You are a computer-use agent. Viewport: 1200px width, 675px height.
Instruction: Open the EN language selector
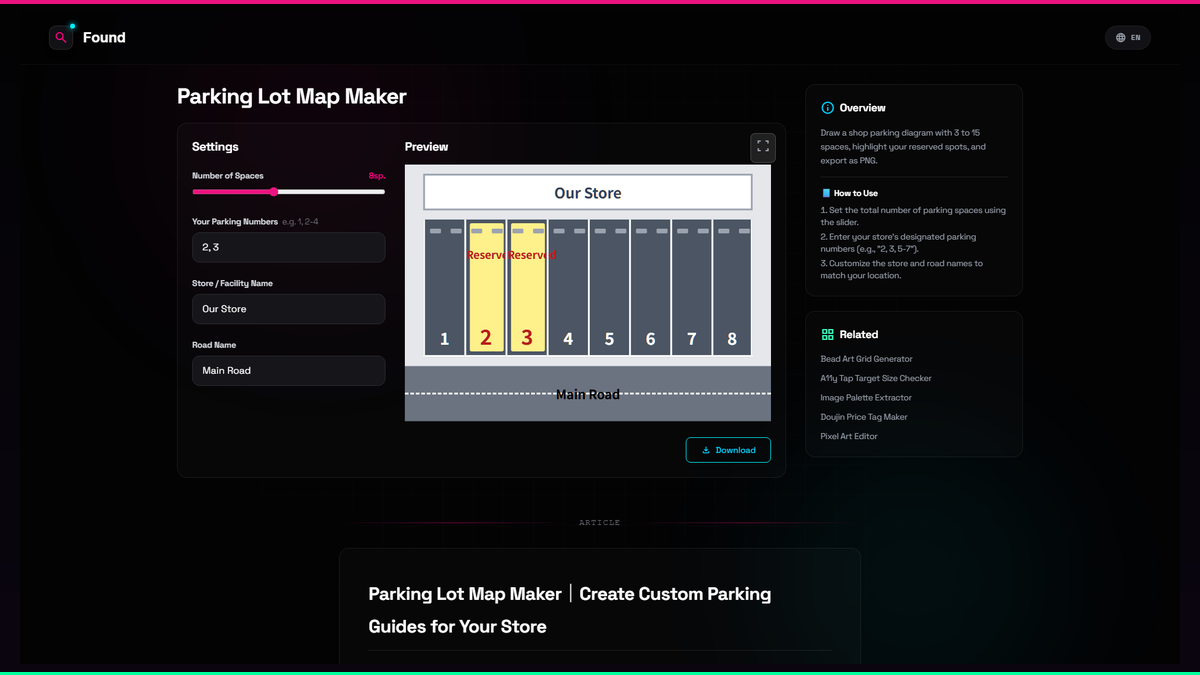click(1128, 38)
